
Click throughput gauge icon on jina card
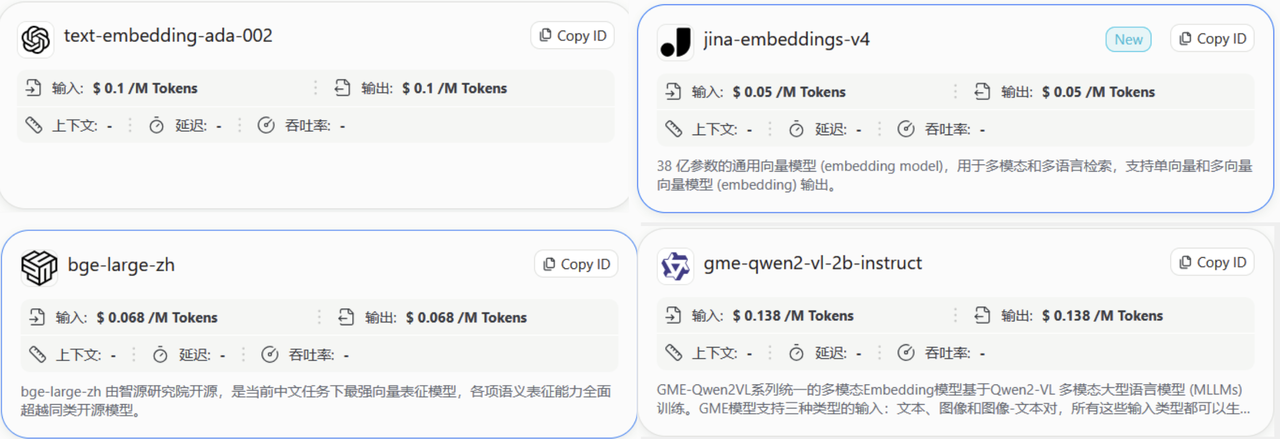tap(905, 129)
